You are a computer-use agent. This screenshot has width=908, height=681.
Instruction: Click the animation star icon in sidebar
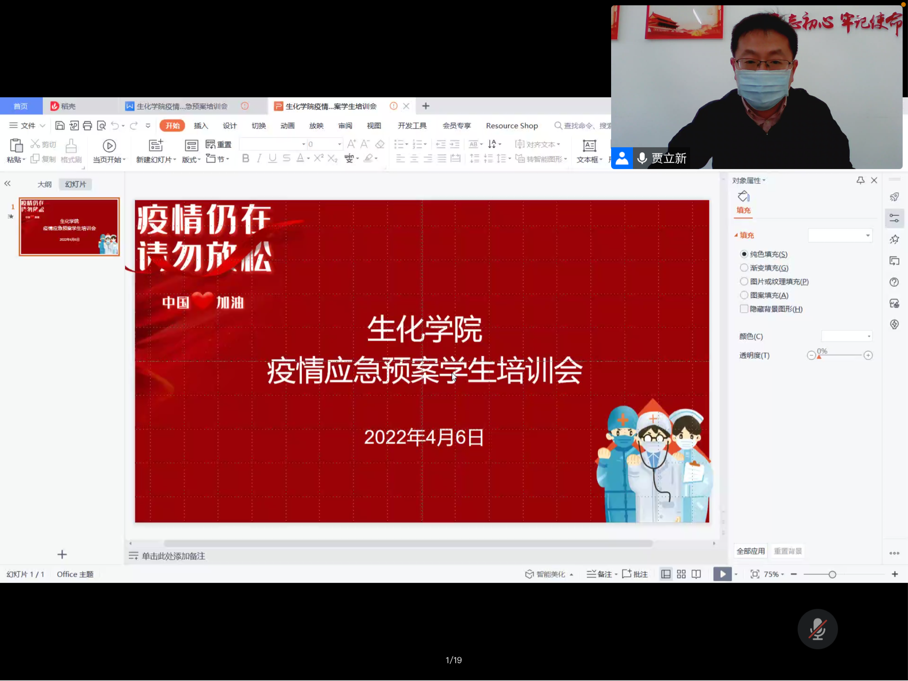pyautogui.click(x=894, y=239)
